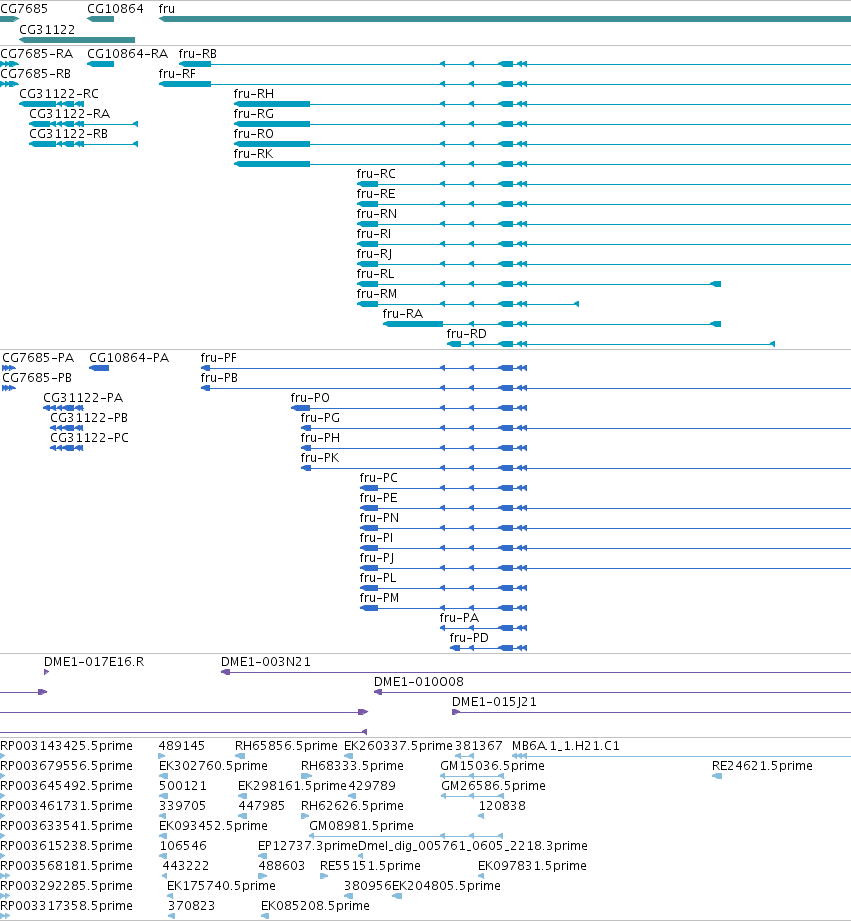This screenshot has height=921, width=851.
Task: Pick the fru-RI transcript
Action: point(374,233)
